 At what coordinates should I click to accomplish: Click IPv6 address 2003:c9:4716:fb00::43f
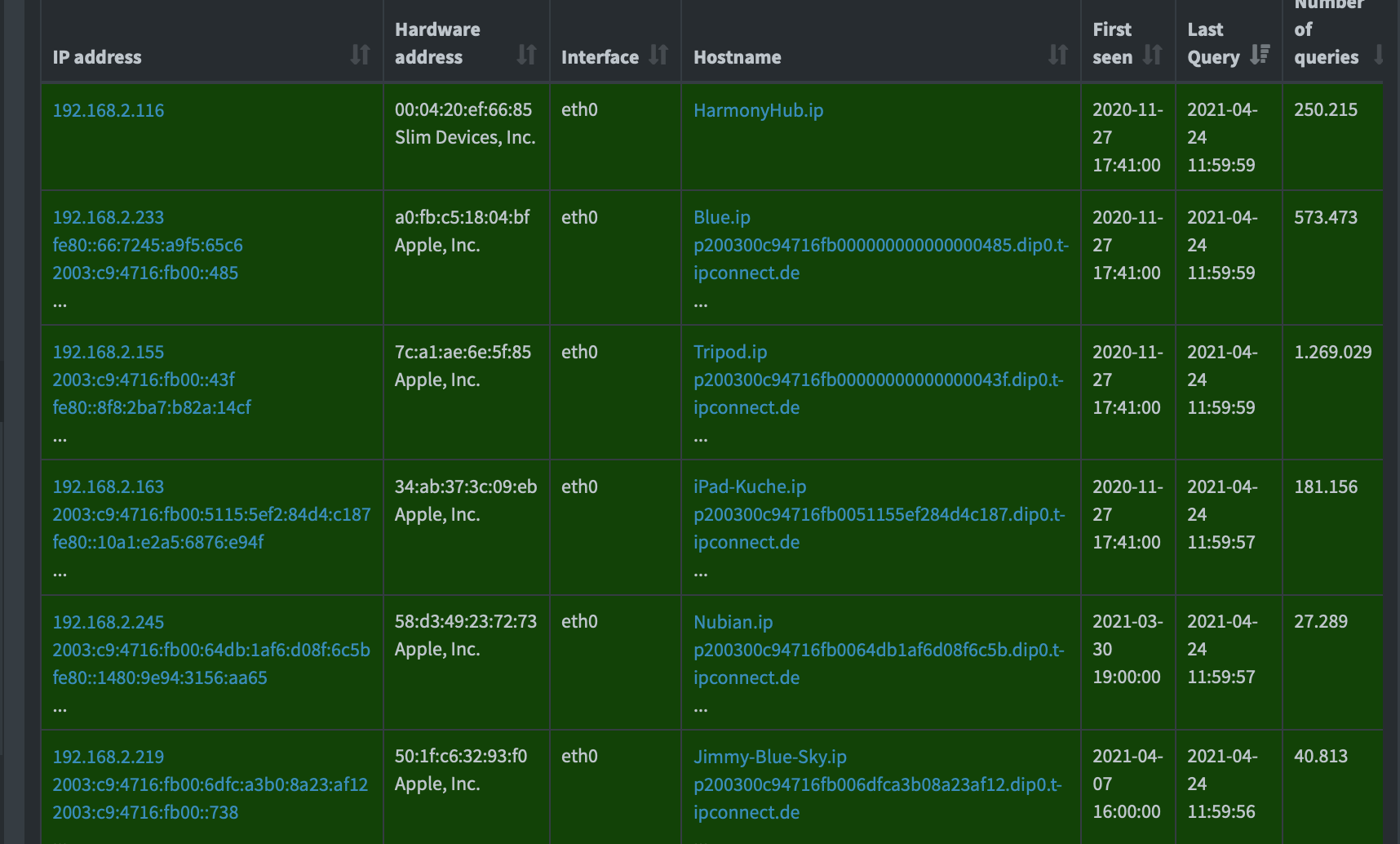[x=144, y=380]
